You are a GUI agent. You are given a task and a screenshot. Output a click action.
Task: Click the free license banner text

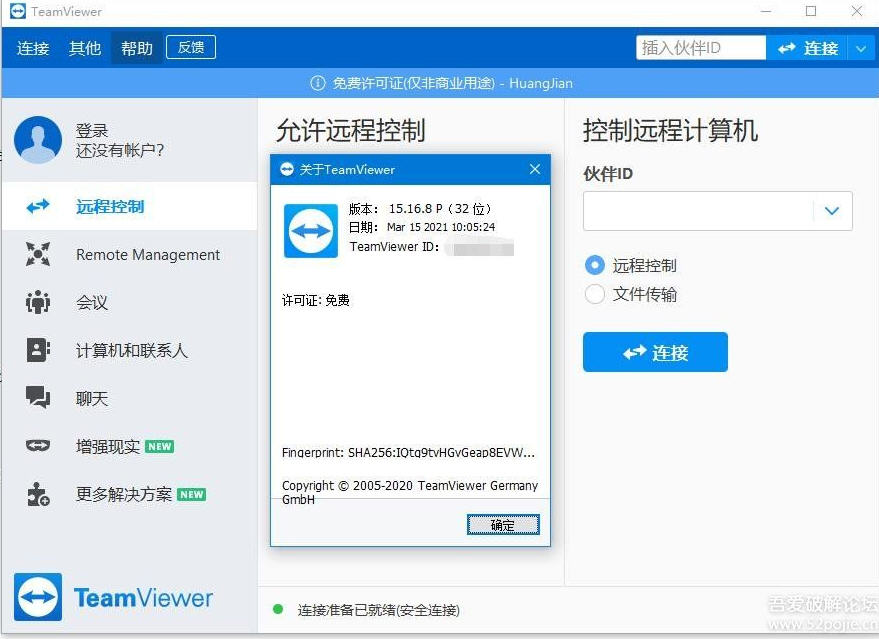[452, 84]
